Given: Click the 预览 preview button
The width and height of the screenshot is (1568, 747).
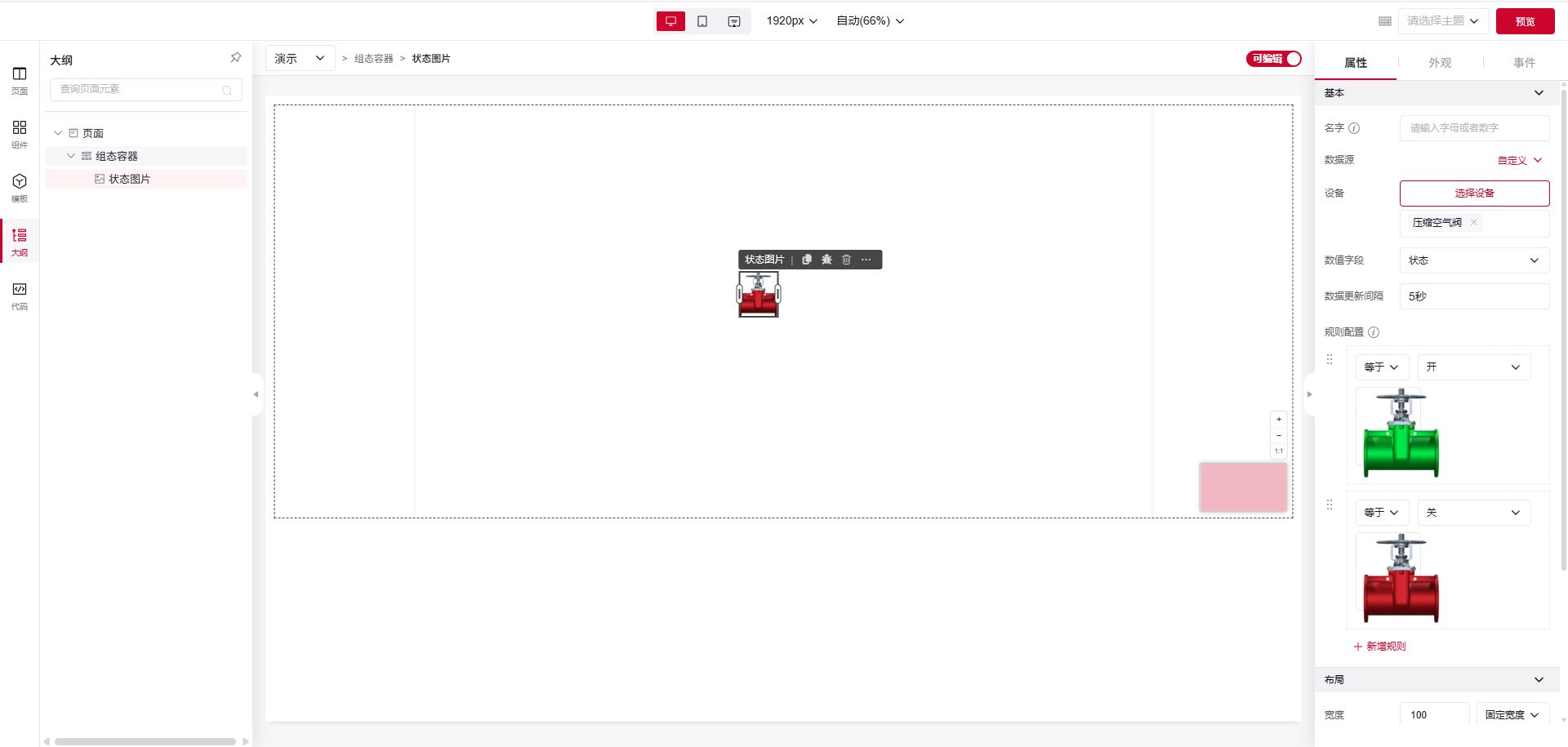Looking at the screenshot, I should [1524, 21].
